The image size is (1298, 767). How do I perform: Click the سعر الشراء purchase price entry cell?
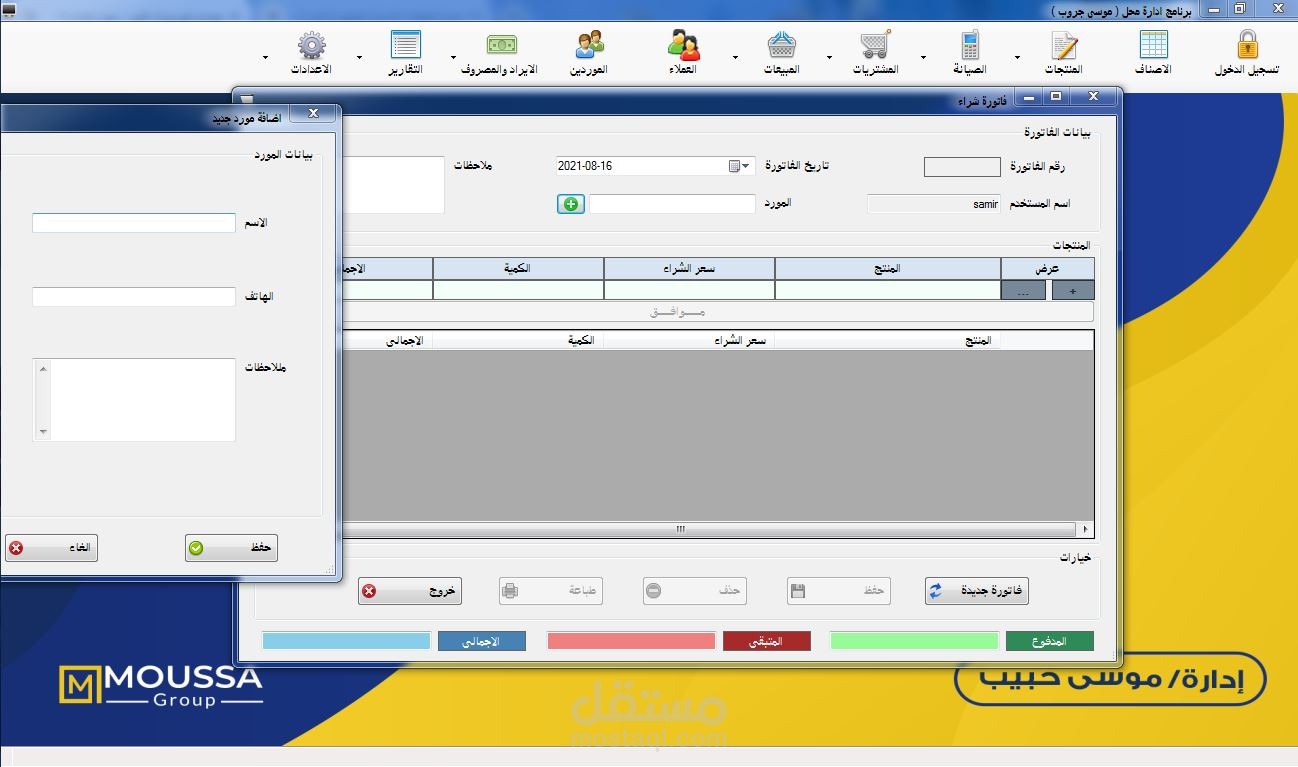[689, 290]
